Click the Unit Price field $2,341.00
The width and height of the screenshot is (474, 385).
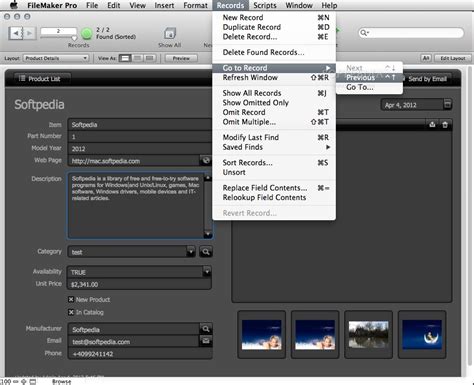point(139,284)
